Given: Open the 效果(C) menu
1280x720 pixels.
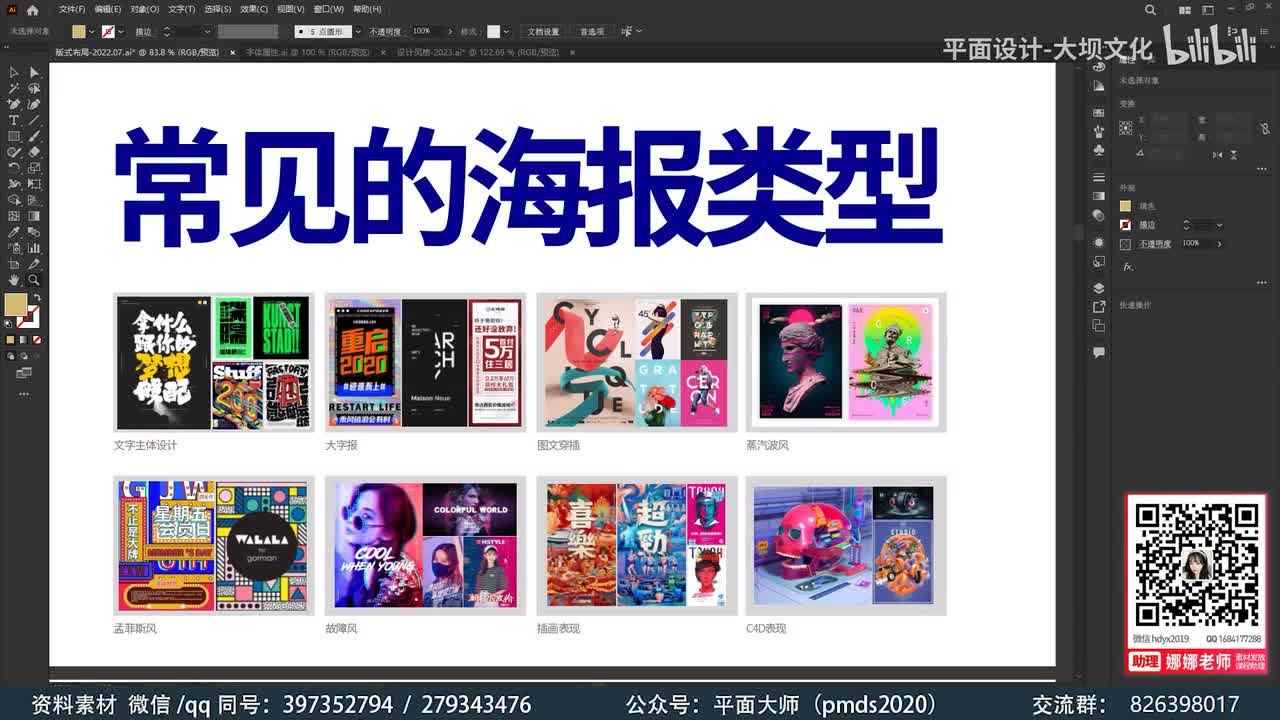Looking at the screenshot, I should tap(253, 9).
